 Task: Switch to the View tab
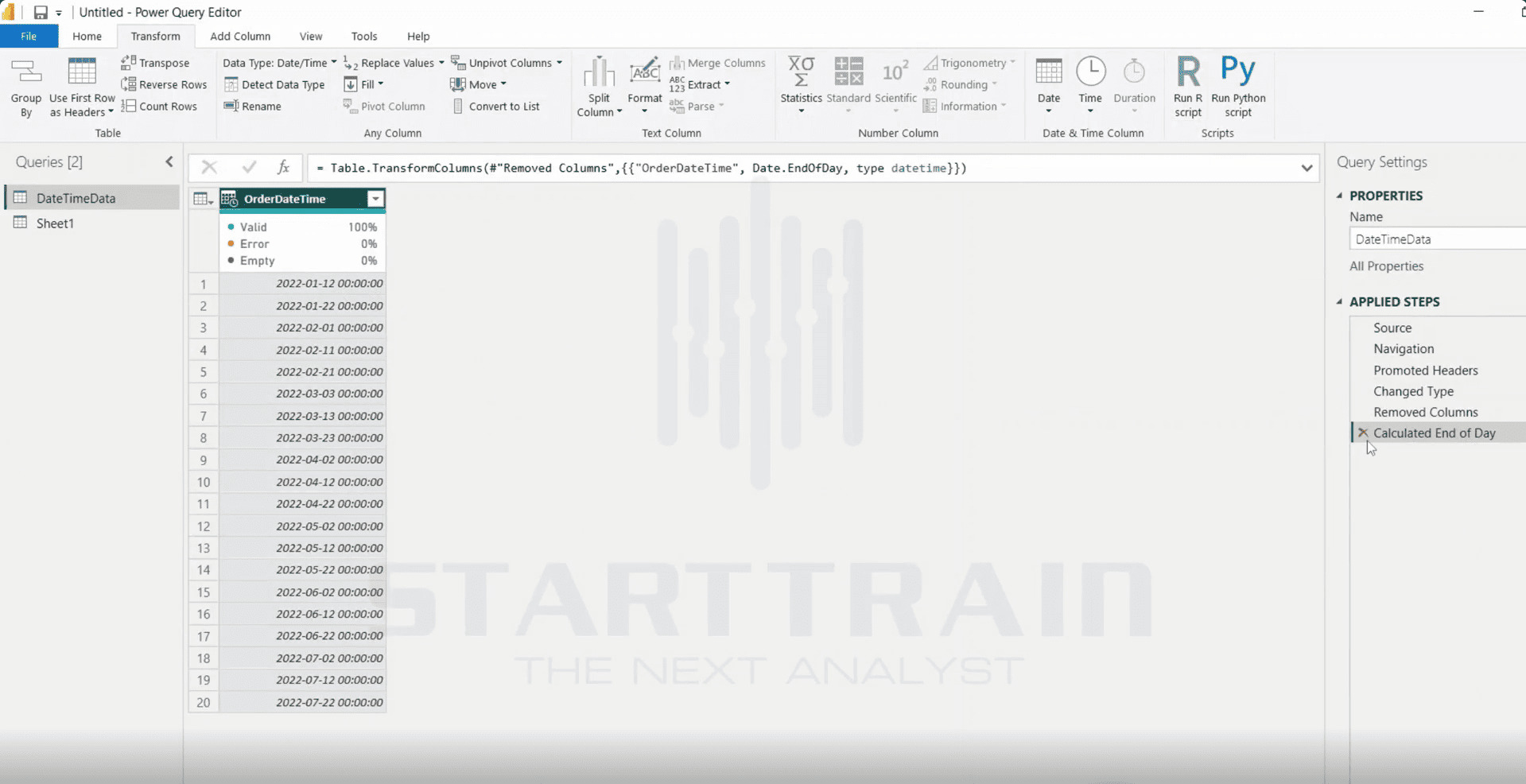tap(311, 36)
